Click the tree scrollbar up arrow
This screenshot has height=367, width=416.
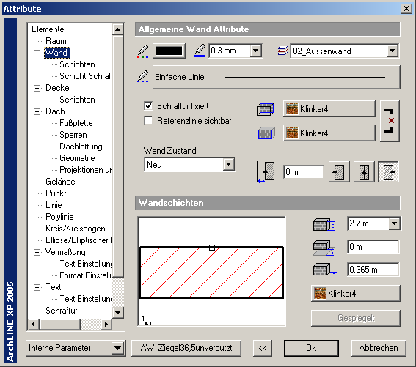pos(117,29)
